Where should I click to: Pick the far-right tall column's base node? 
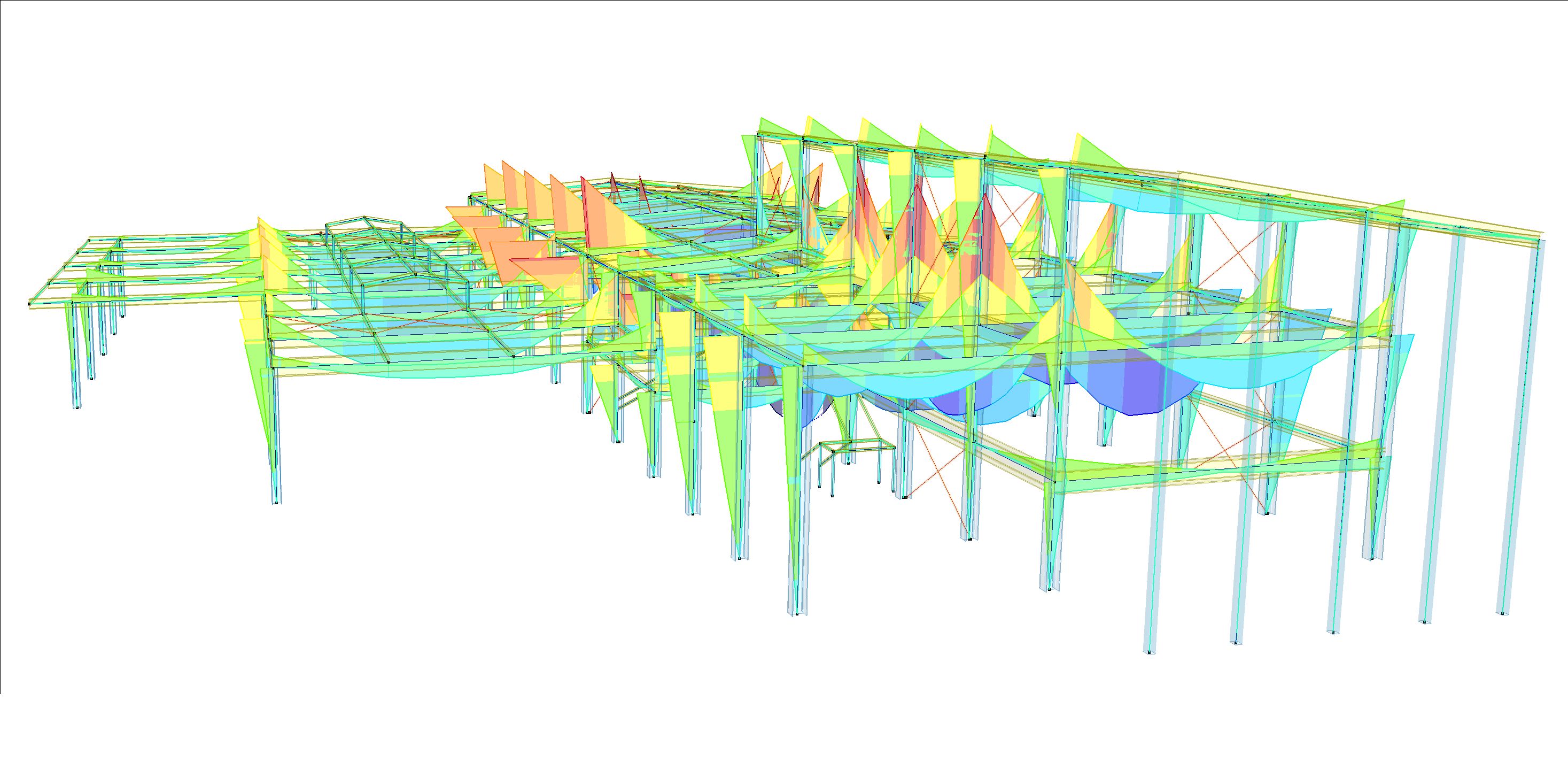point(1503,613)
